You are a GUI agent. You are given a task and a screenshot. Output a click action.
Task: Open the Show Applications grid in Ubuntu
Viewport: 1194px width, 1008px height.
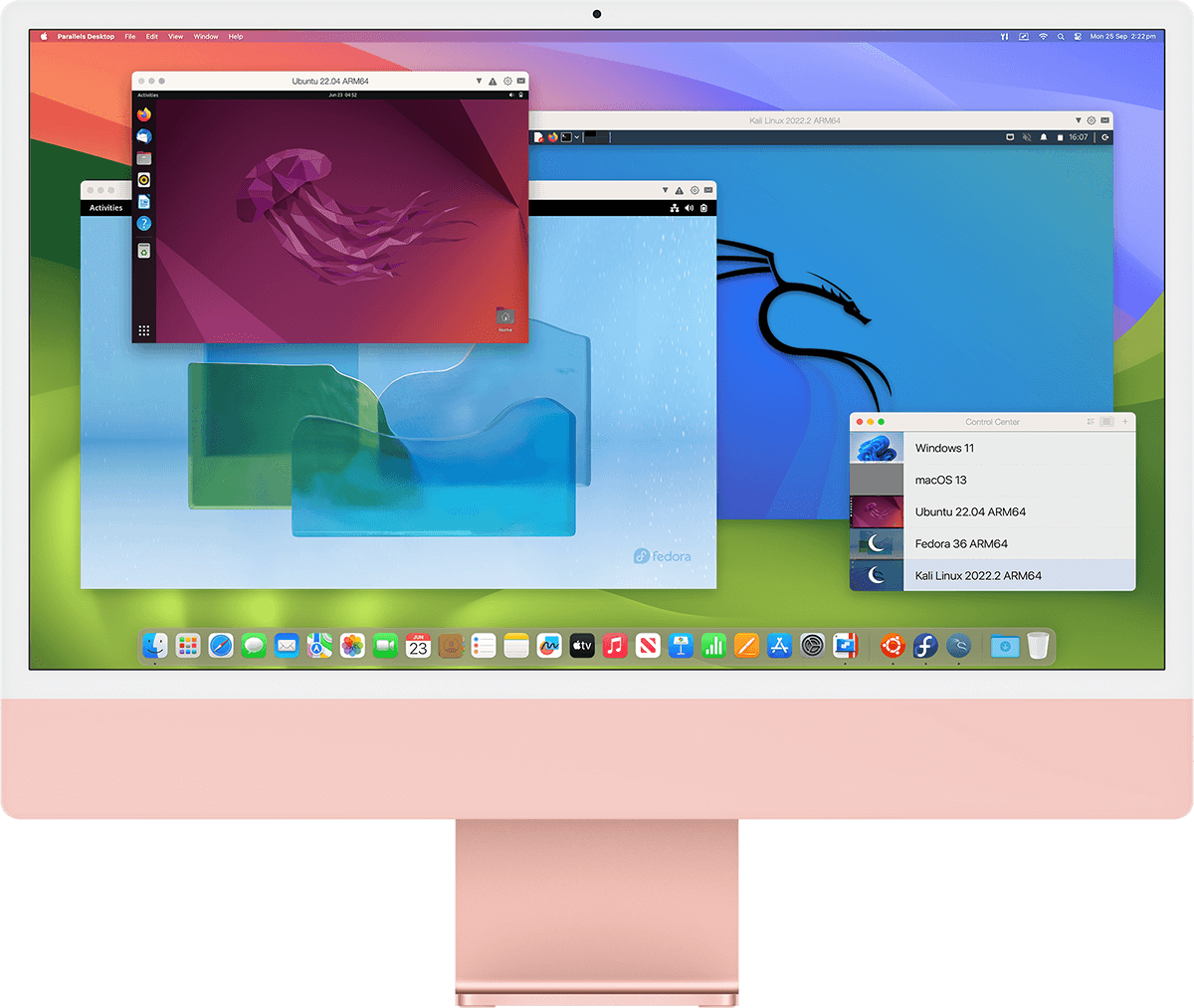pyautogui.click(x=143, y=328)
